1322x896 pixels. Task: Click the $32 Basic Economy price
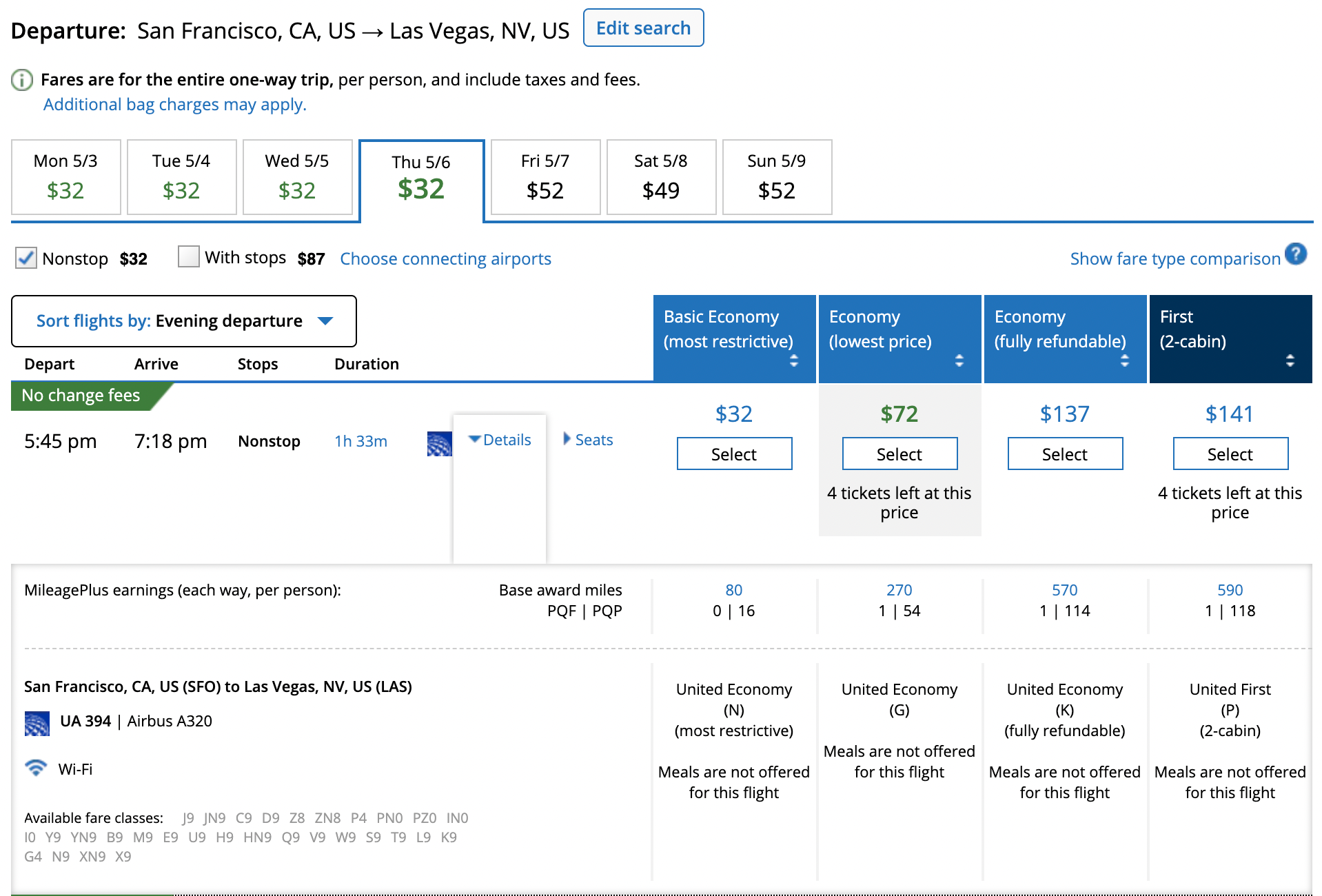pos(734,414)
